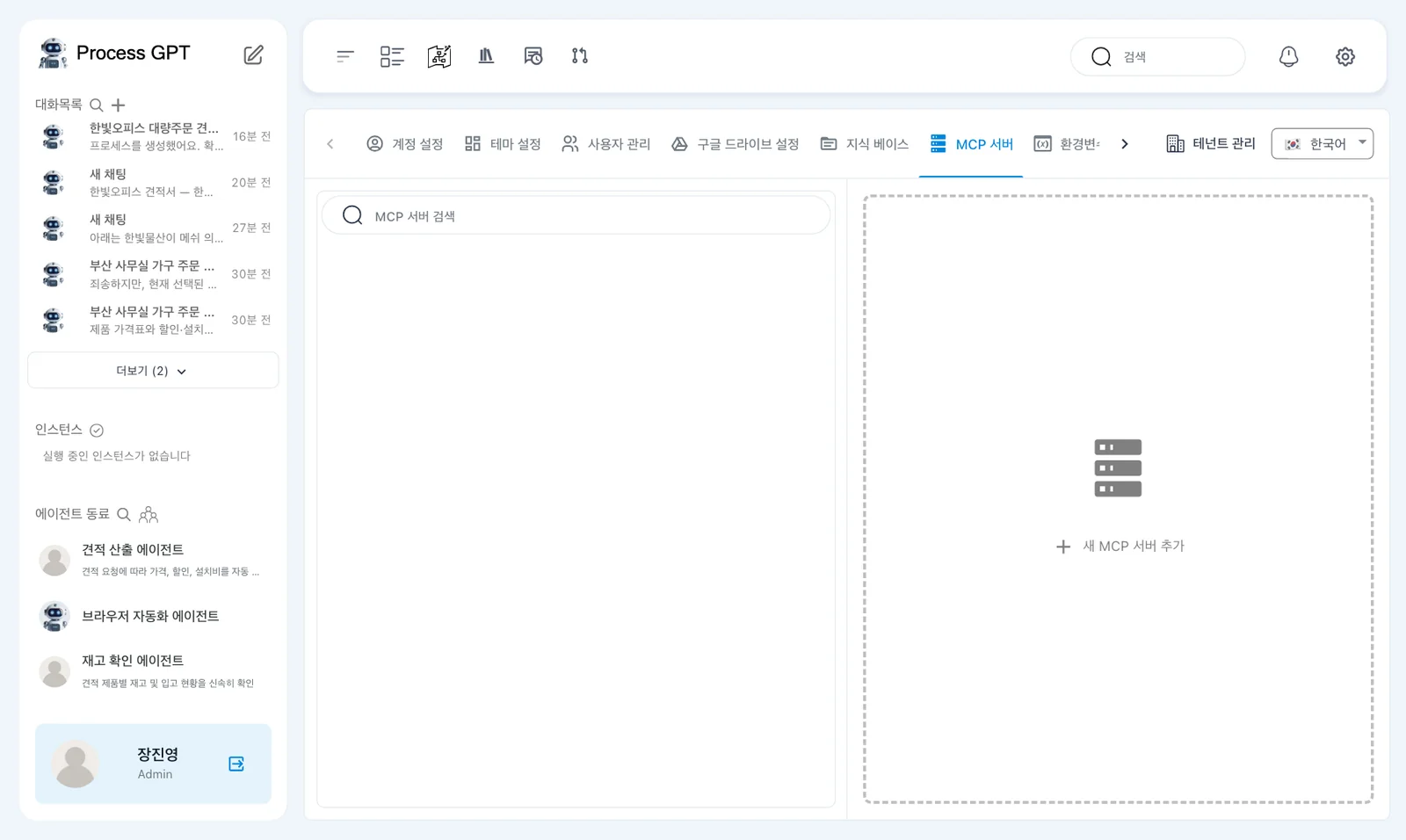This screenshot has height=840, width=1406.
Task: Switch to the 사용자 관리 tab
Action: (605, 144)
